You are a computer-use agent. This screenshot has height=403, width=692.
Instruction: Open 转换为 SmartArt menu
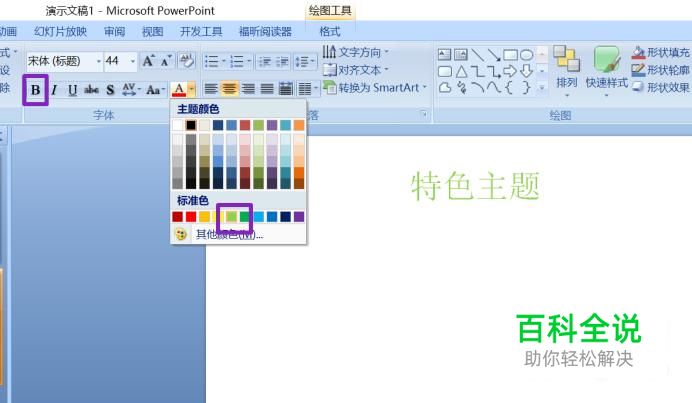point(375,87)
